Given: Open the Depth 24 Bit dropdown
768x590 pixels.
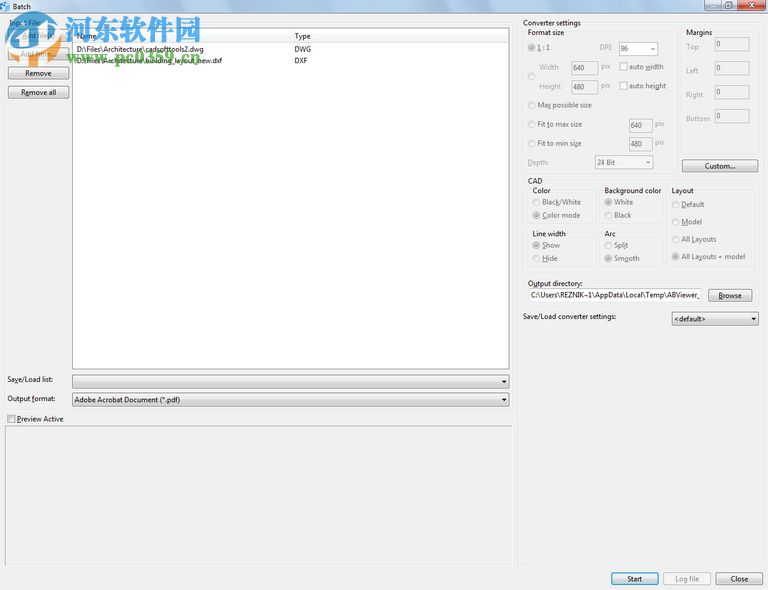Looking at the screenshot, I should (x=624, y=163).
